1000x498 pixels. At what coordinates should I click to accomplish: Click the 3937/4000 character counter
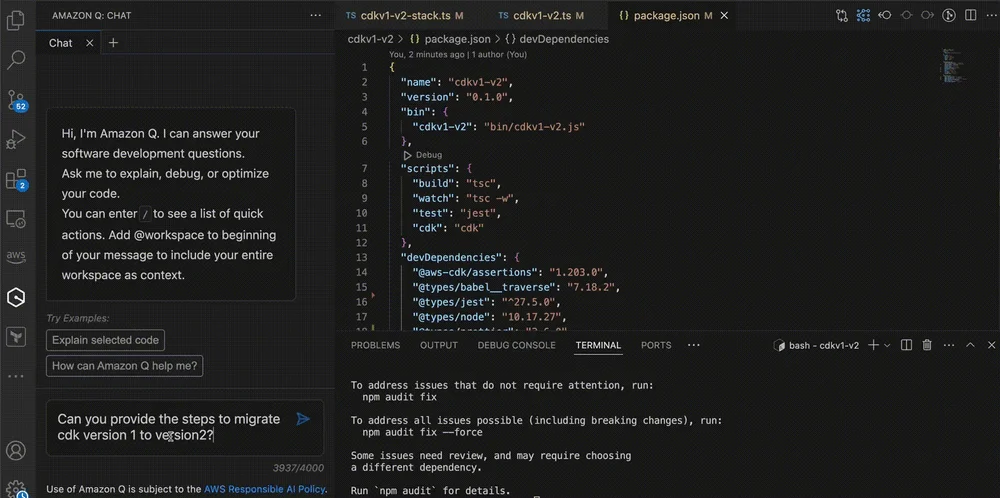(298, 468)
